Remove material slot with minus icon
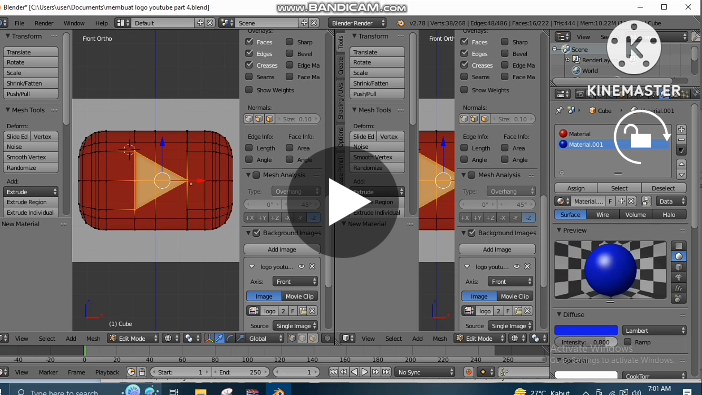 (681, 140)
